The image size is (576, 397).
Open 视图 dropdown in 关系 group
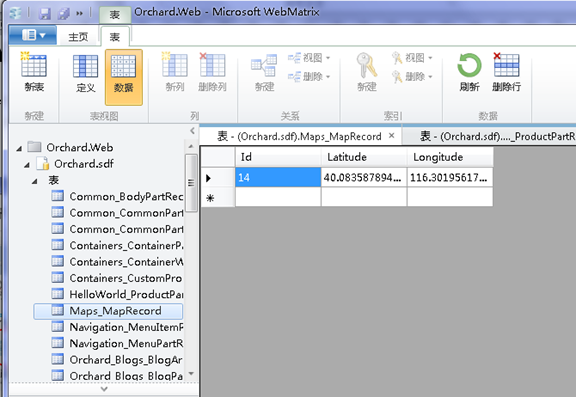309,58
